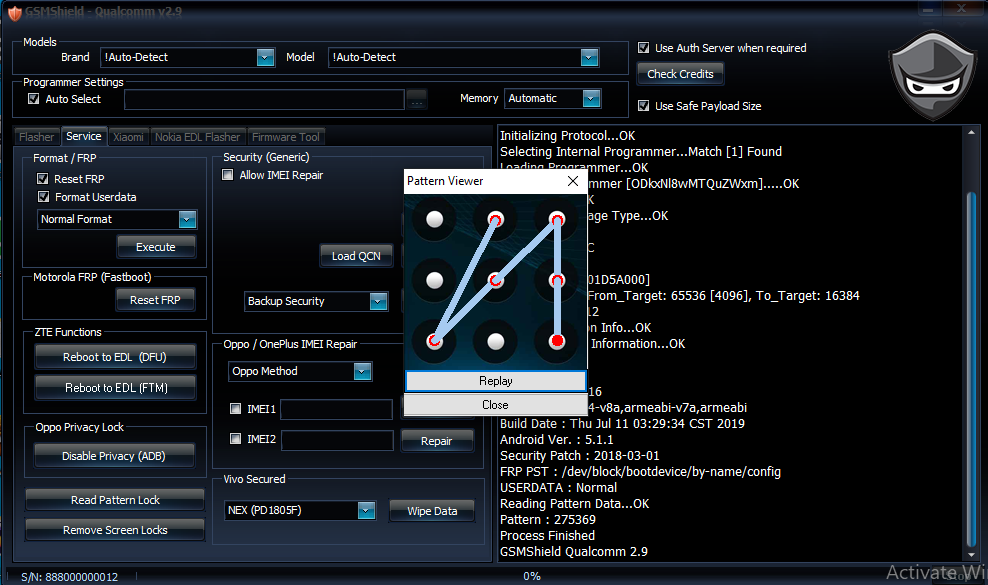This screenshot has height=585, width=988.
Task: Open the Oppo Method dropdown
Action: tap(362, 371)
